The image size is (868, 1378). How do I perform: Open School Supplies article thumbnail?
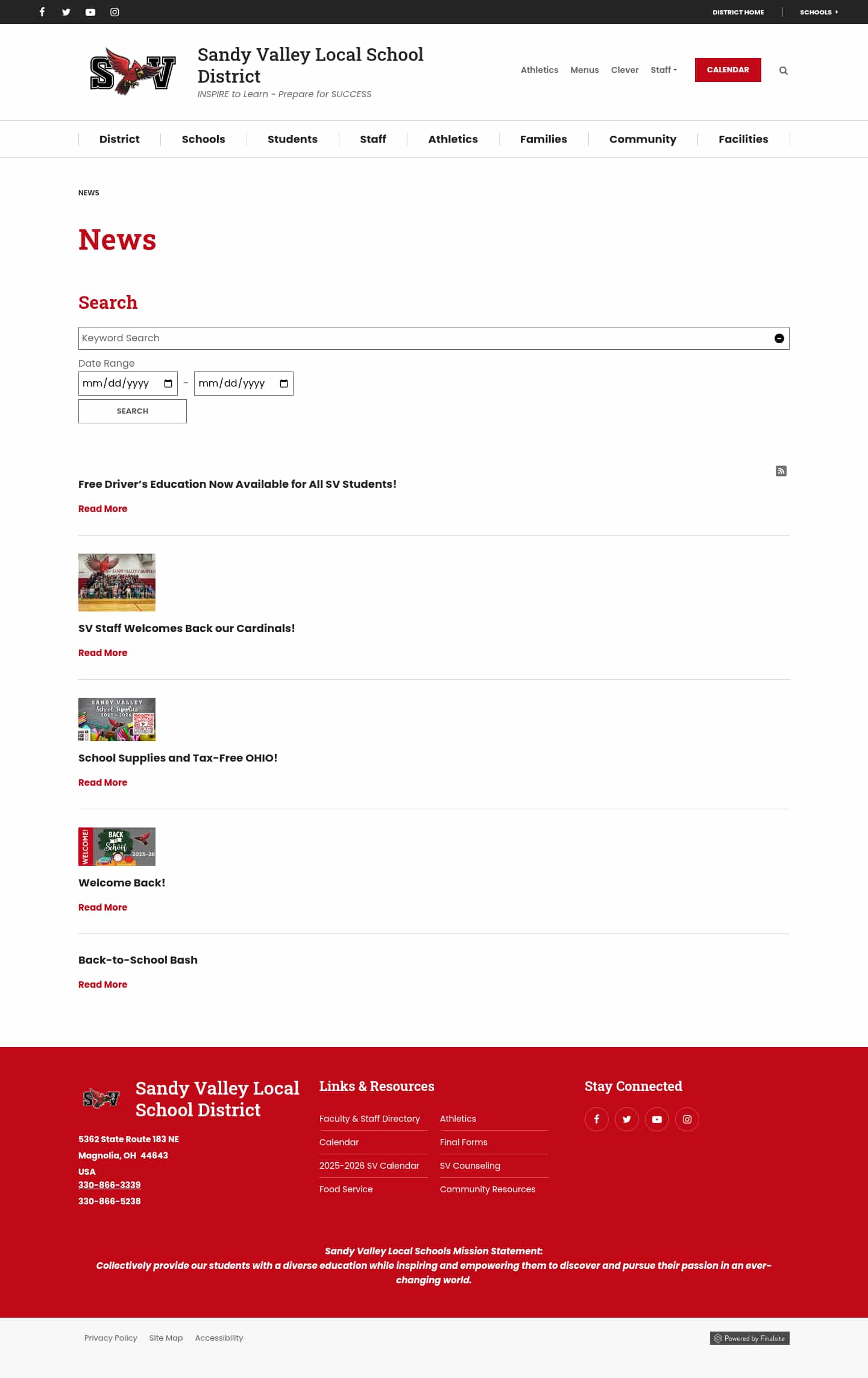tap(117, 719)
